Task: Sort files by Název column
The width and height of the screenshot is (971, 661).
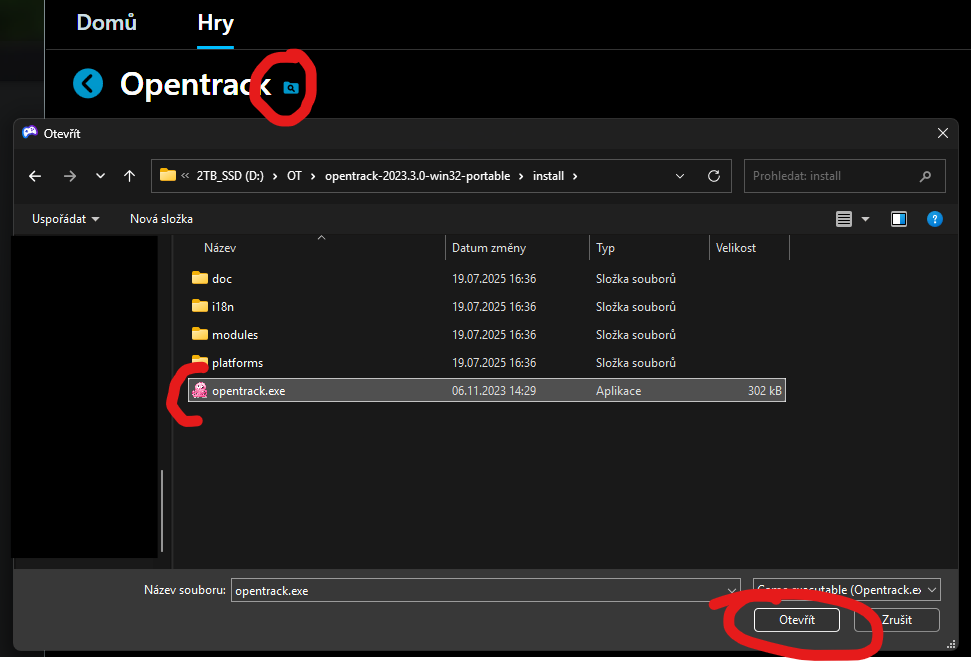Action: pyautogui.click(x=220, y=248)
